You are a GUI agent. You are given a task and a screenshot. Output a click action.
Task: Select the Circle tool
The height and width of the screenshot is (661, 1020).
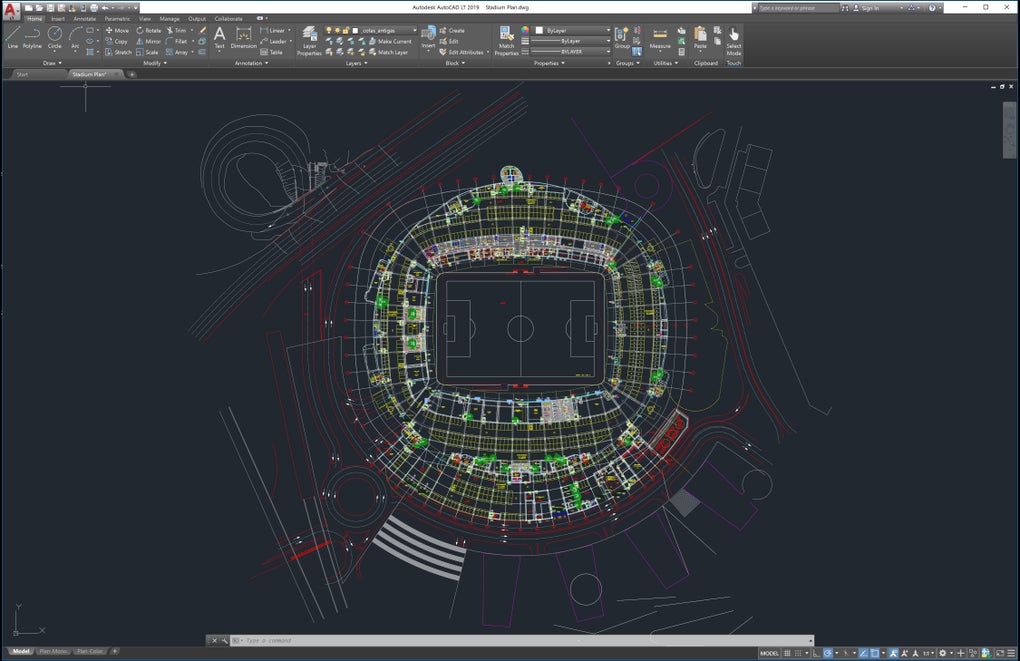tap(55, 38)
